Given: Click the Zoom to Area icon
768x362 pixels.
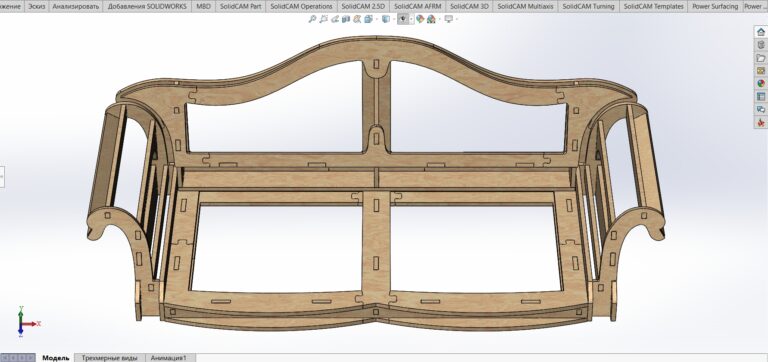Looking at the screenshot, I should pos(323,19).
